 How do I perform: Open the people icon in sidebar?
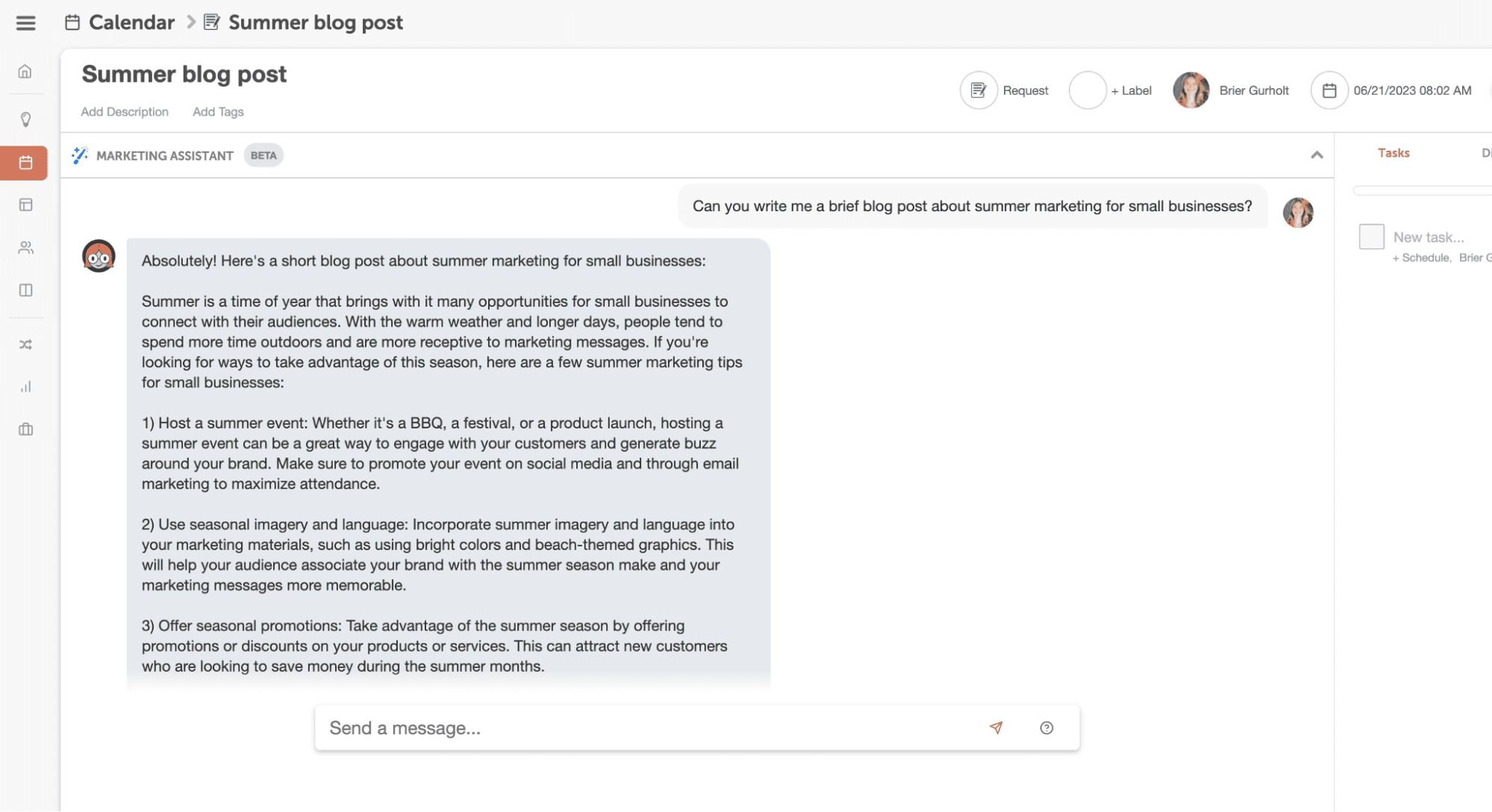tap(25, 248)
